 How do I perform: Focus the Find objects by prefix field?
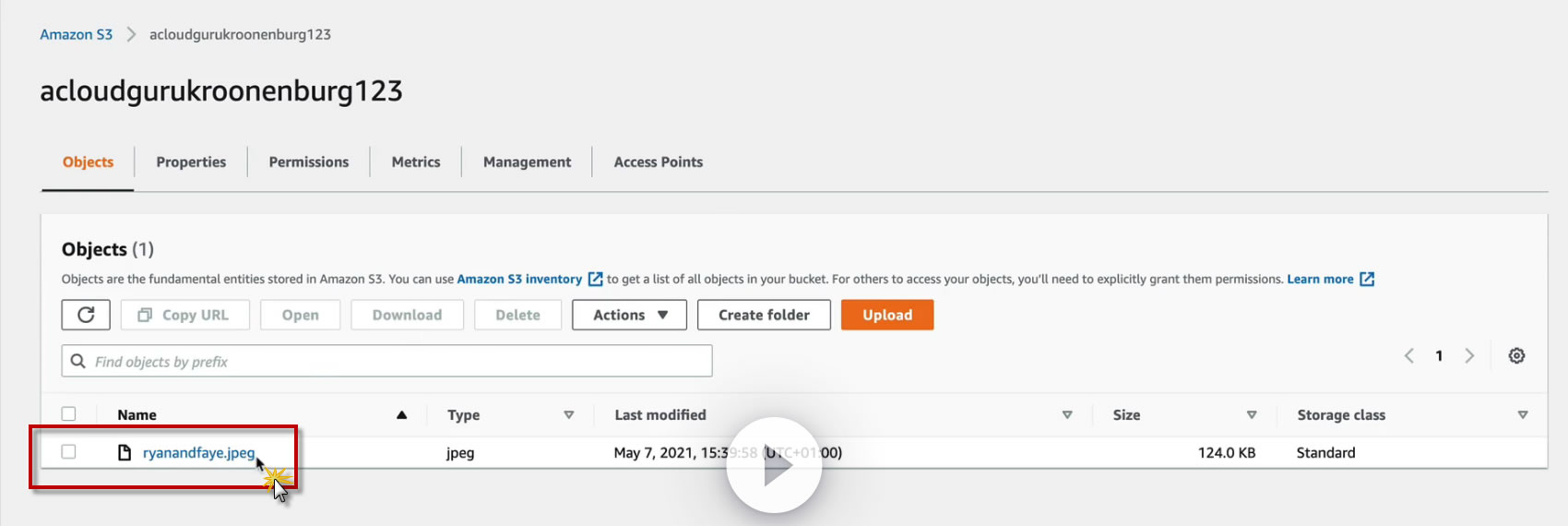tap(386, 361)
